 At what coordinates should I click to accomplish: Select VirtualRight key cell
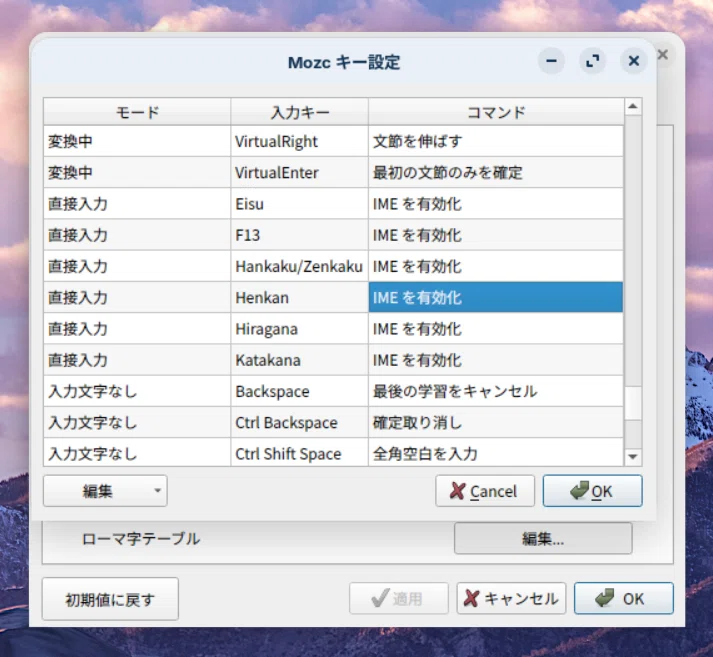(x=299, y=141)
